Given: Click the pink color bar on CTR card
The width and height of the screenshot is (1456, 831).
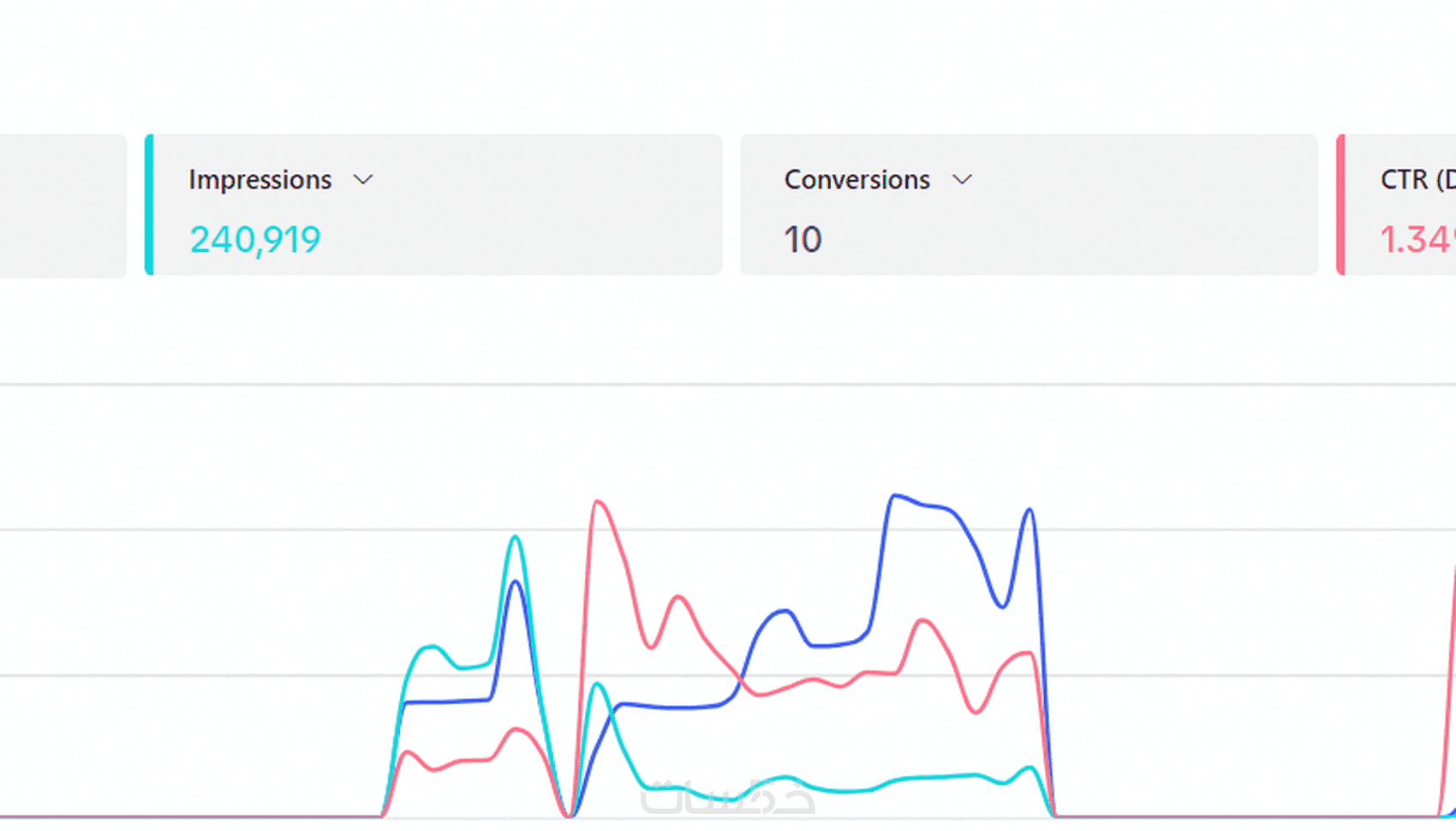Looking at the screenshot, I should 1340,205.
